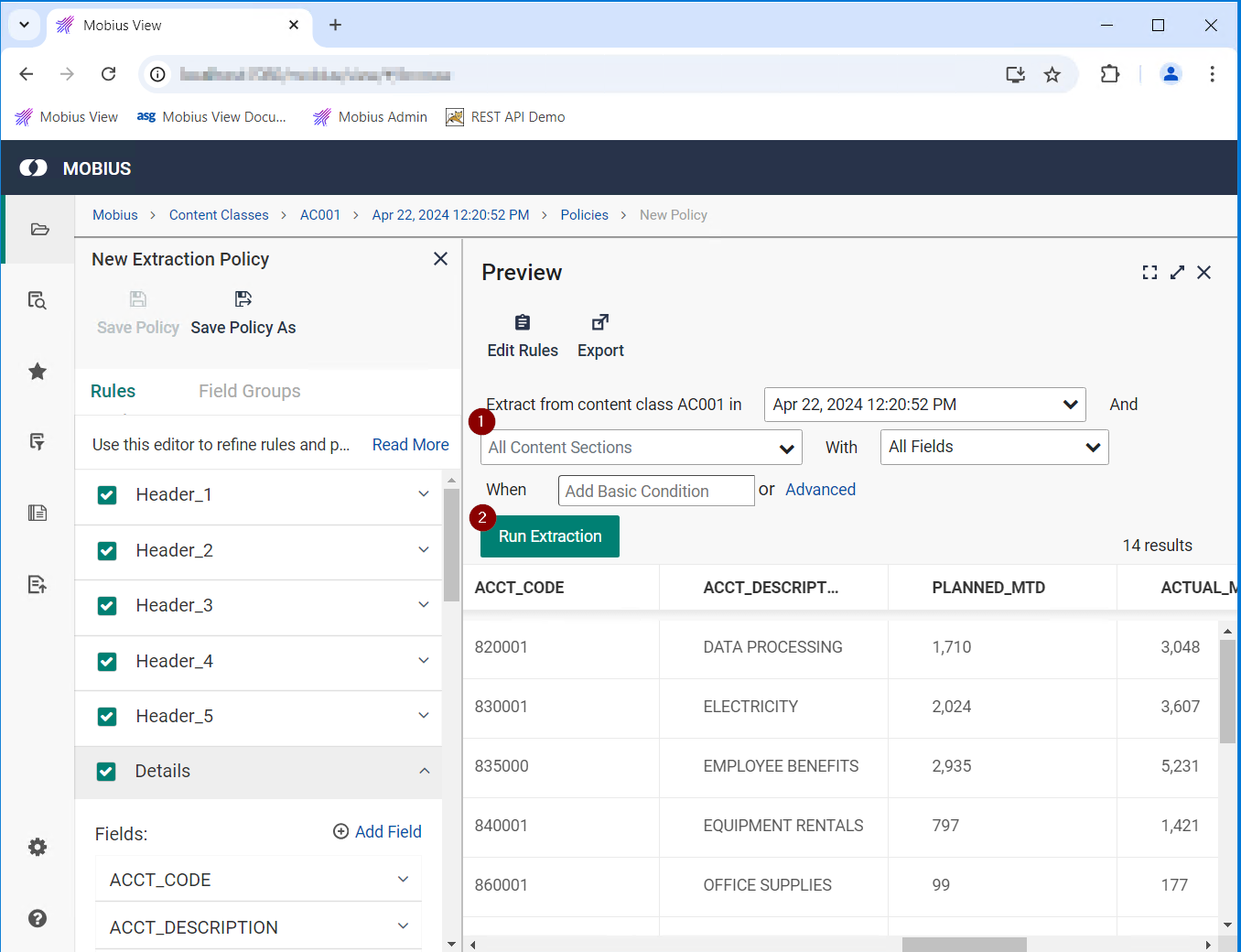
Task: Click the Export icon in Preview
Action: point(600,322)
